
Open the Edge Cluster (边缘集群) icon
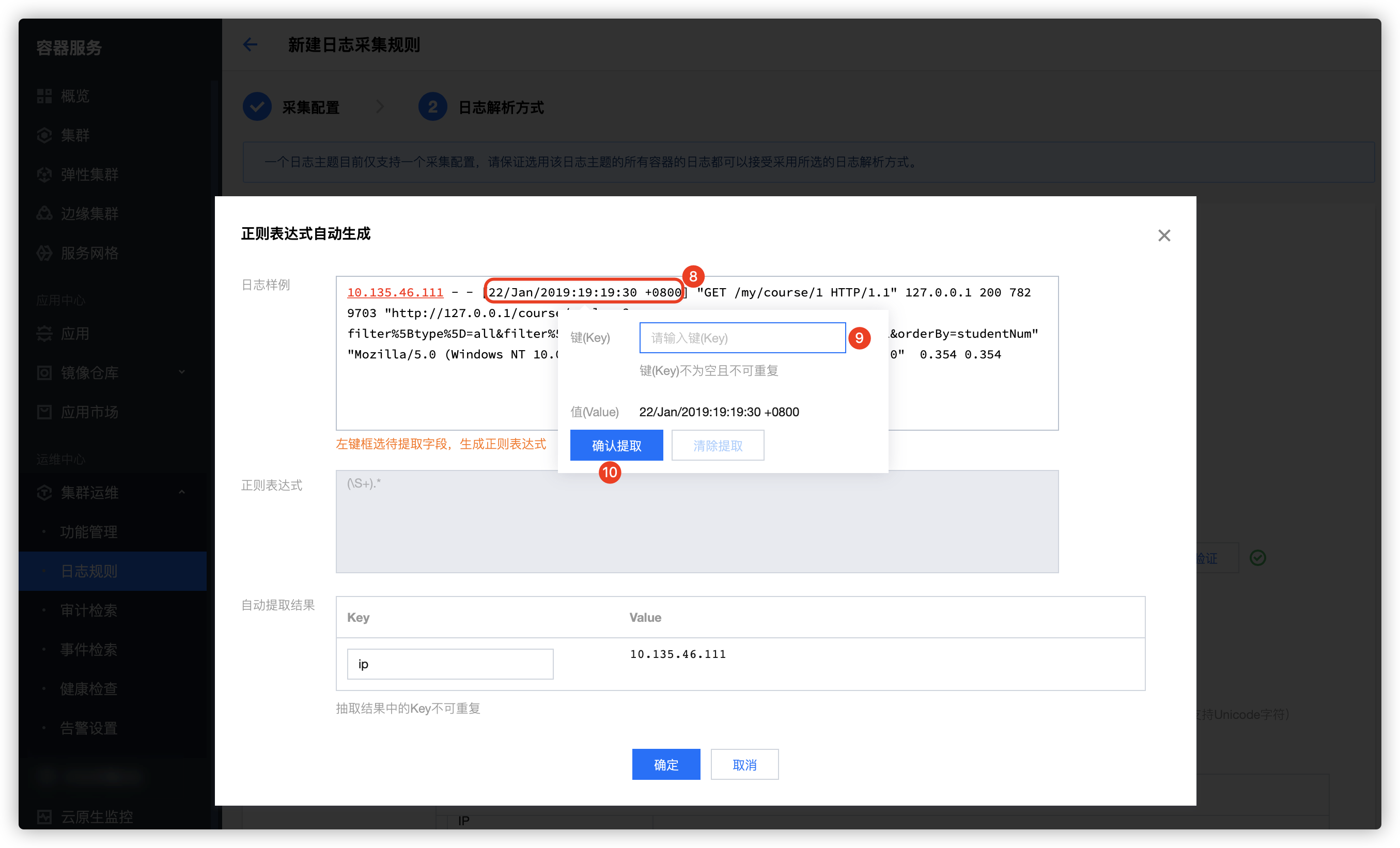pos(44,214)
